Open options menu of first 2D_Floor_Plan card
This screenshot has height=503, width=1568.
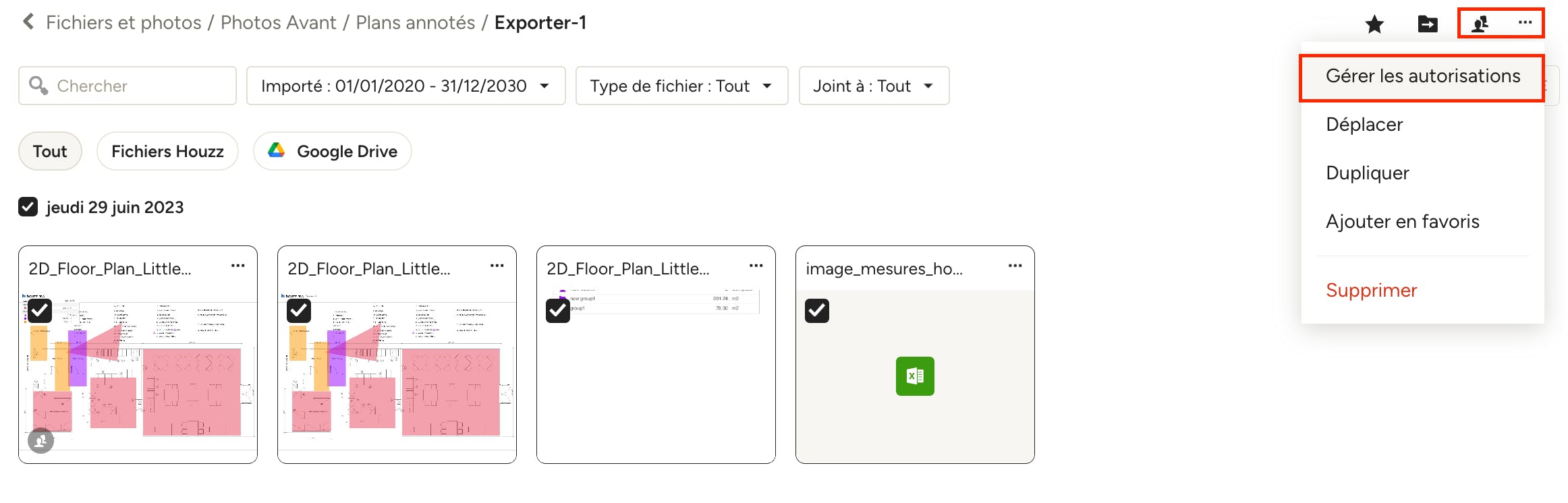click(x=237, y=266)
